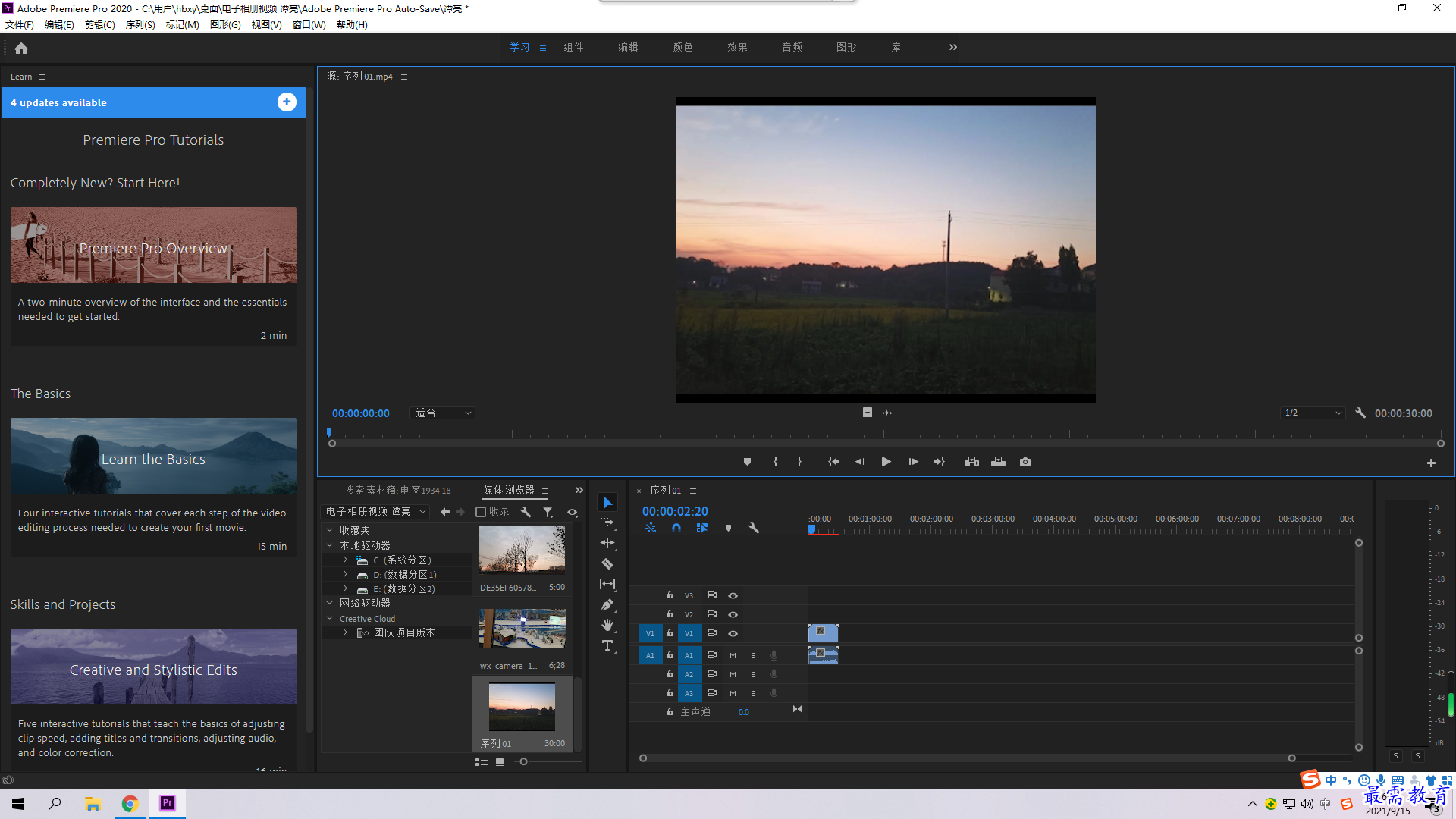
Task: Toggle Linked Selection in timeline
Action: click(702, 528)
